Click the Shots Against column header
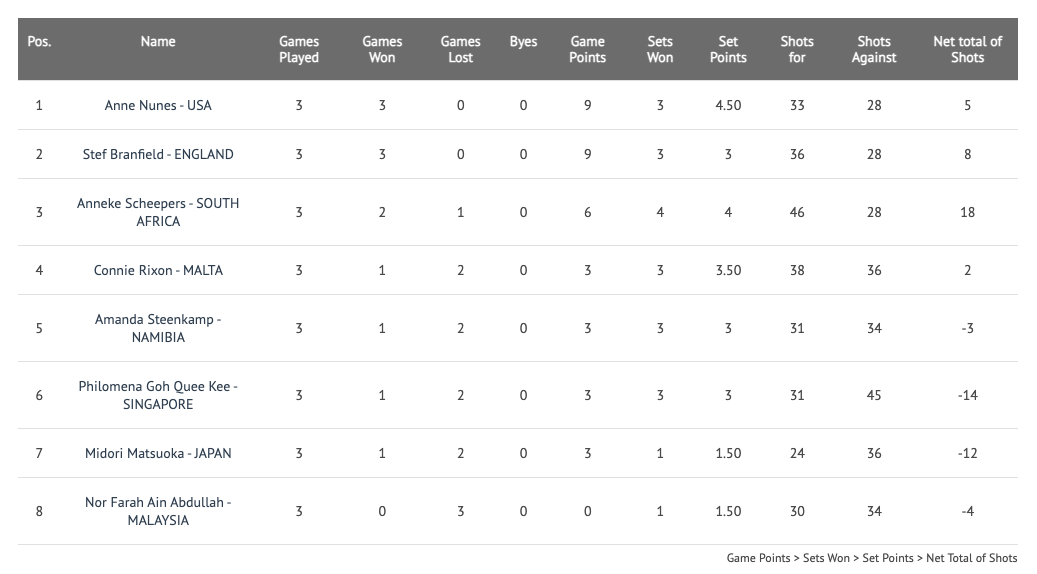 (x=874, y=50)
